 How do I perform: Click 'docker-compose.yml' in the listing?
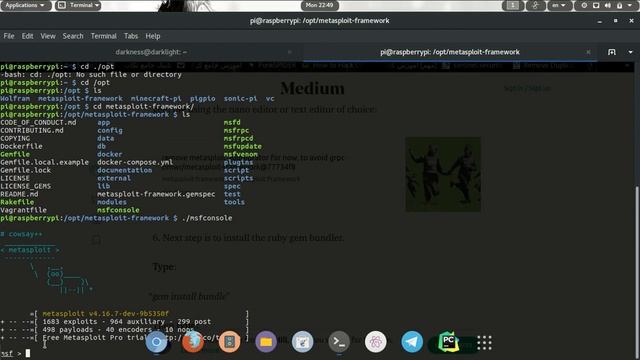pos(135,162)
